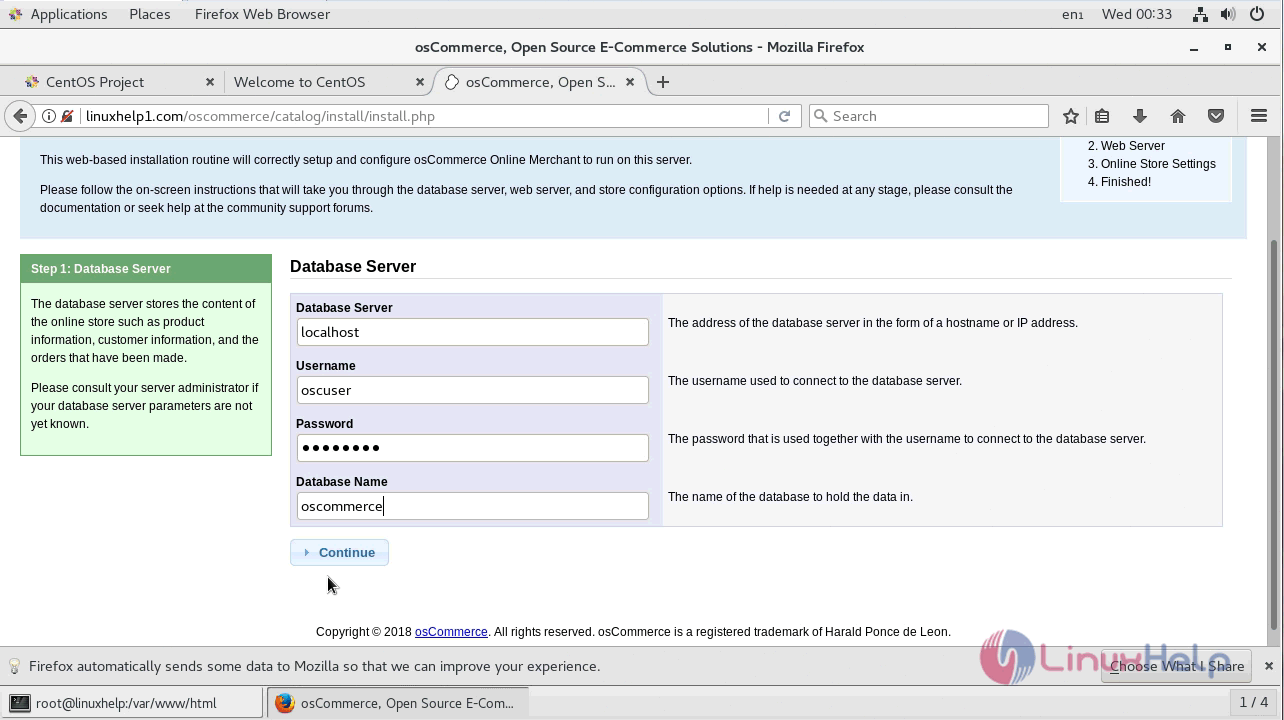Click the 'Database Server' page heading
Screen dimensions: 1284x720
pyautogui.click(x=353, y=266)
